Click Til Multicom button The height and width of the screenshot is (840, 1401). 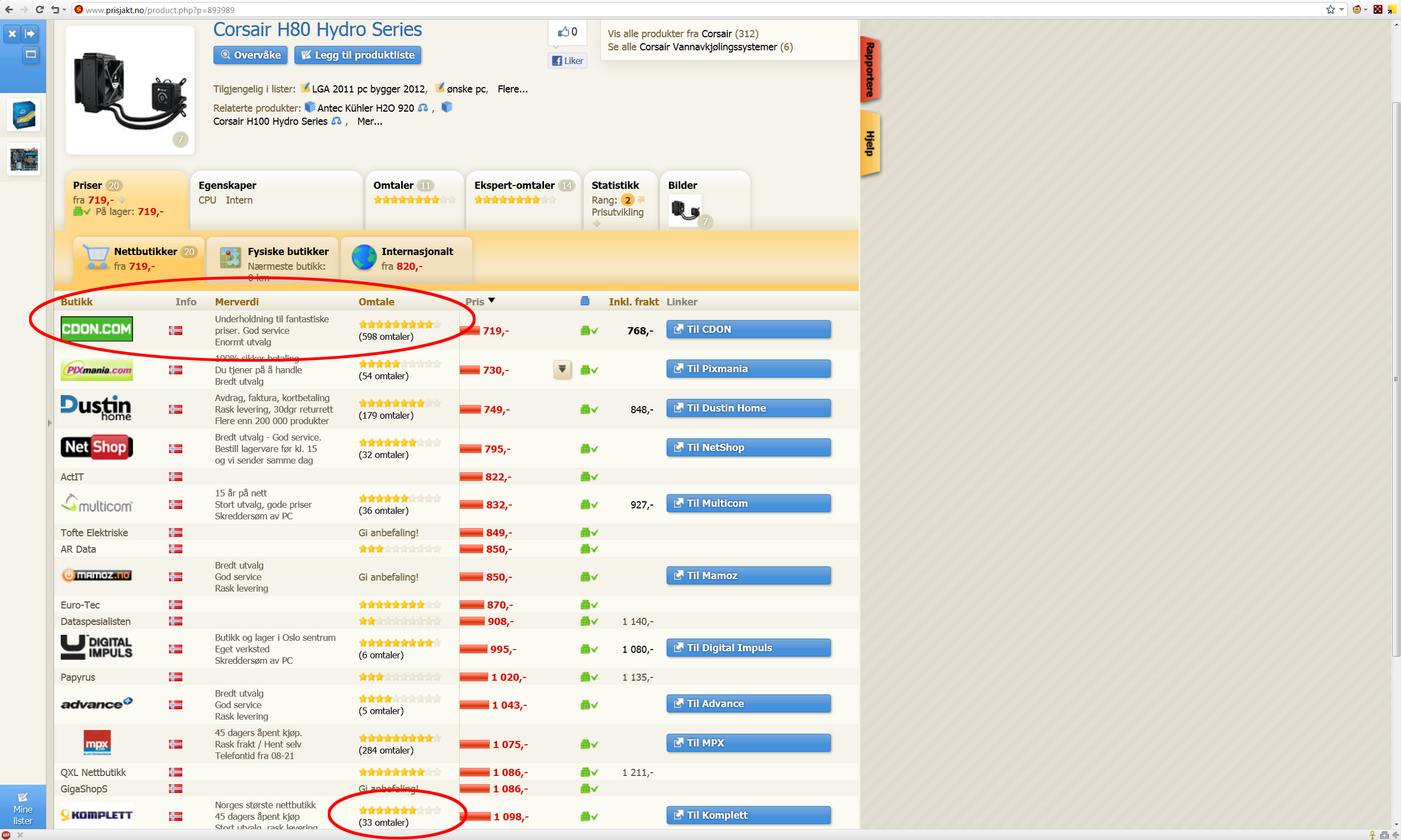[748, 503]
